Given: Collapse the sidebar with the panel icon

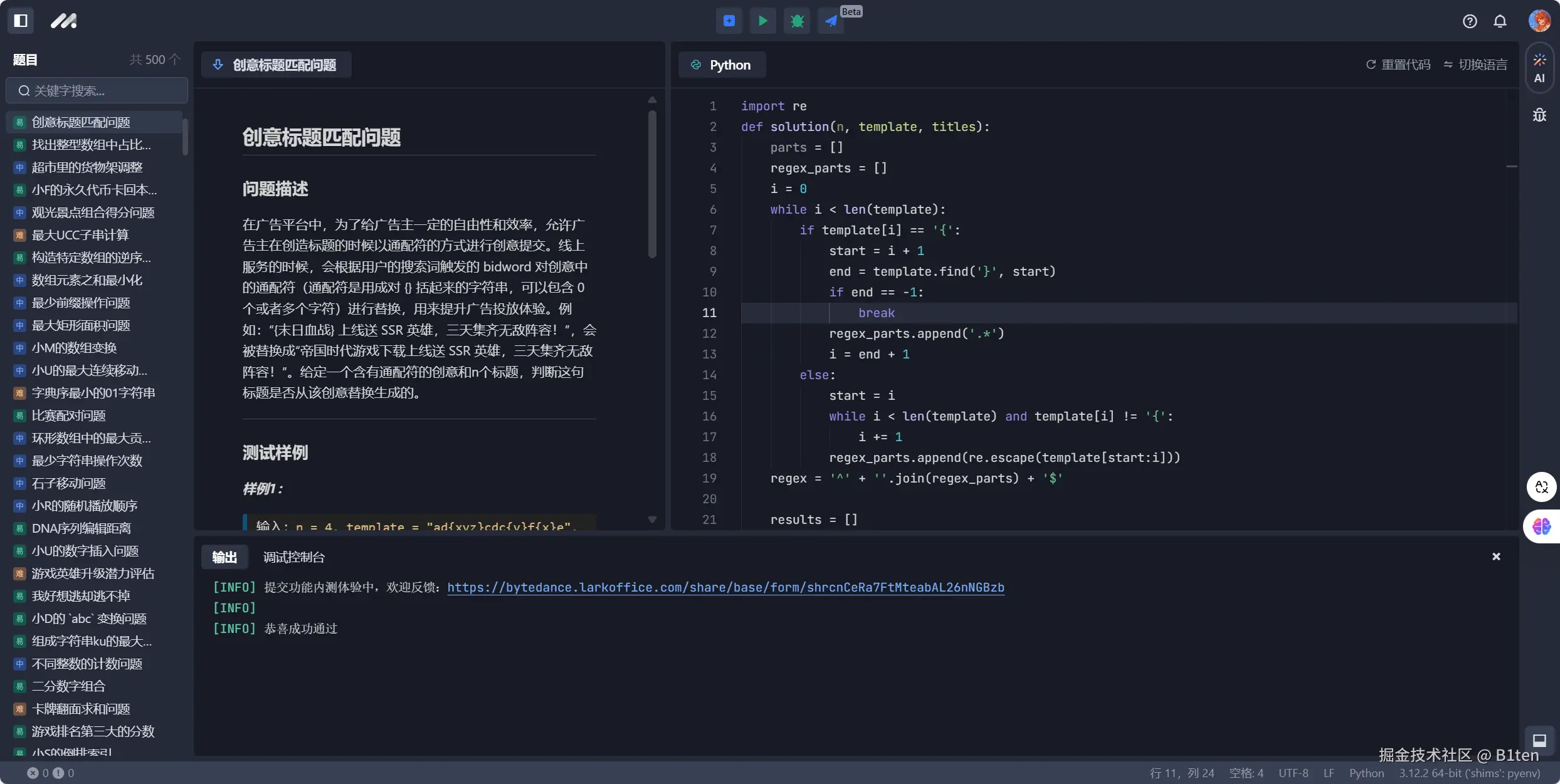Looking at the screenshot, I should (x=21, y=21).
